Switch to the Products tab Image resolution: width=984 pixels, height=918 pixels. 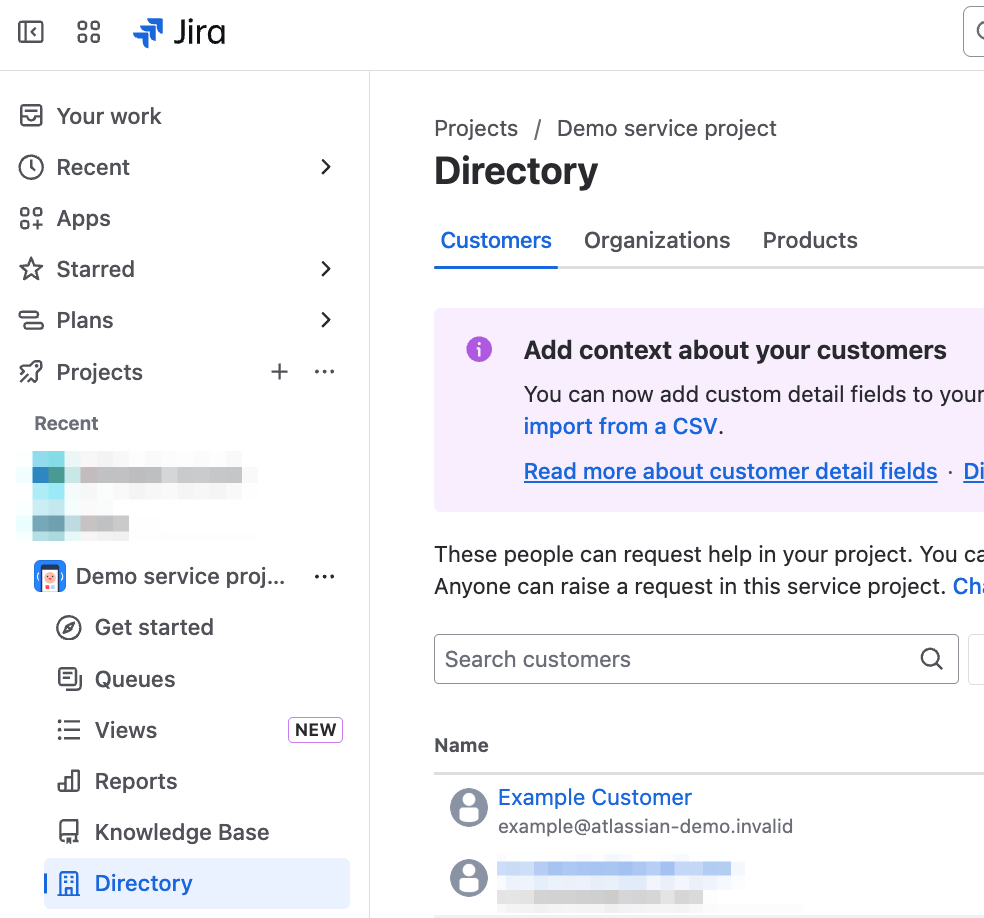click(x=810, y=240)
